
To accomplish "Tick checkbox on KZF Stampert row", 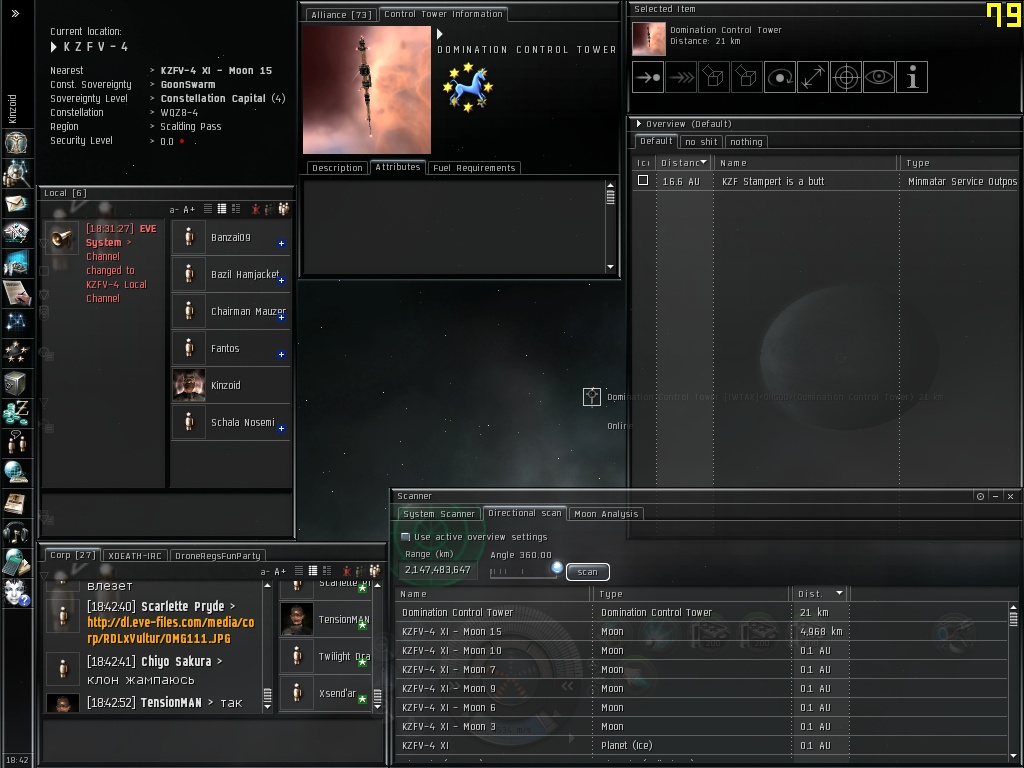I will pos(643,180).
